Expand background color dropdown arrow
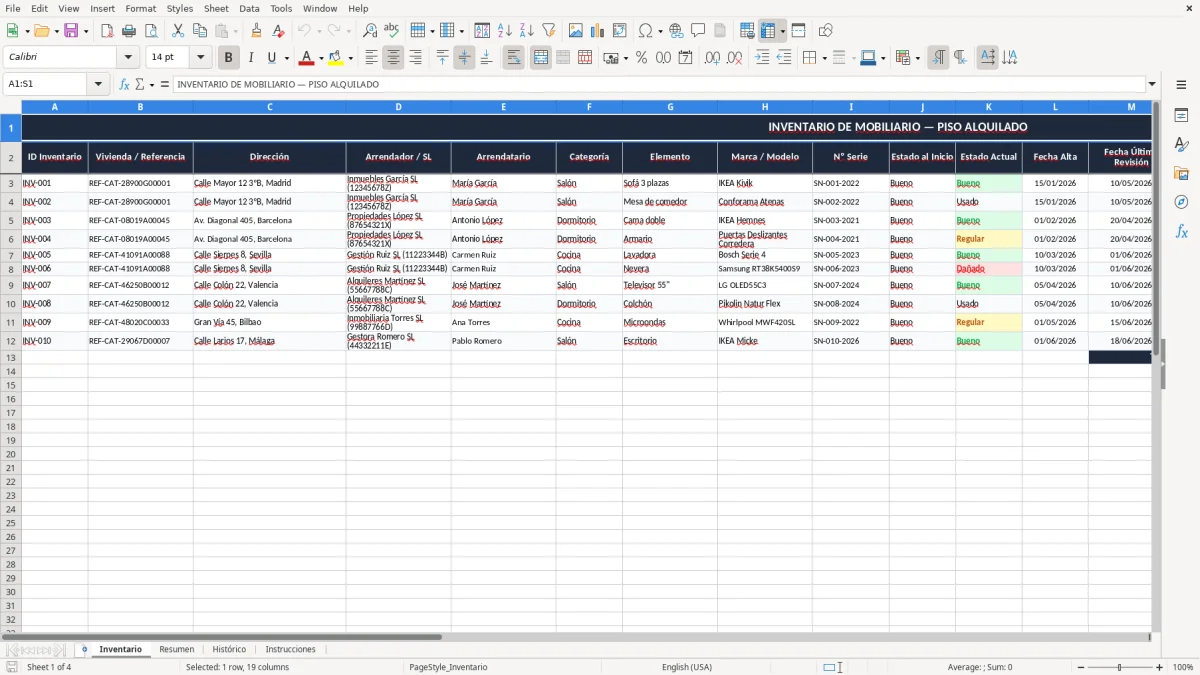This screenshot has width=1200, height=675. click(x=350, y=58)
